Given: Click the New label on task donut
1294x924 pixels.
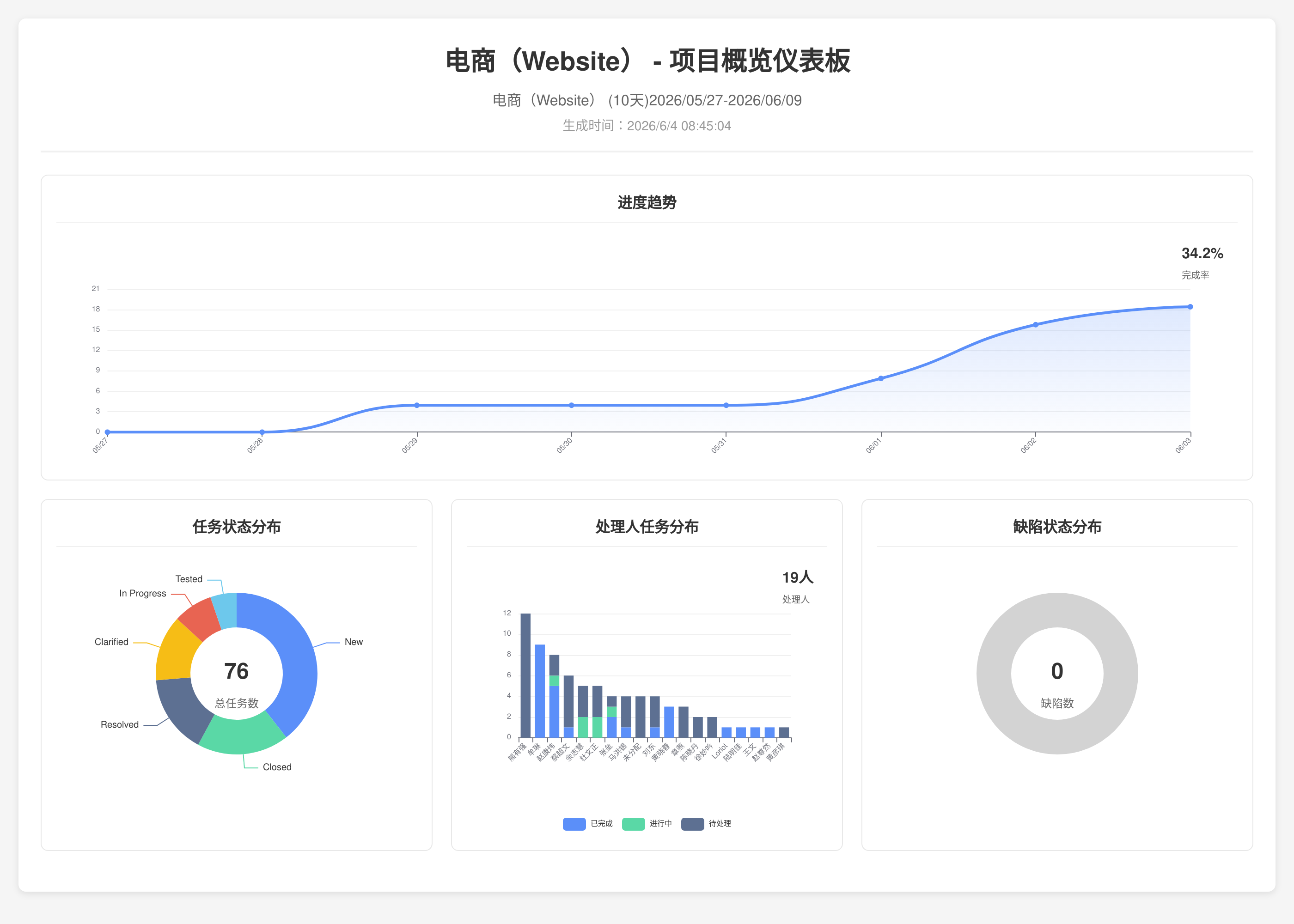Looking at the screenshot, I should (x=354, y=642).
